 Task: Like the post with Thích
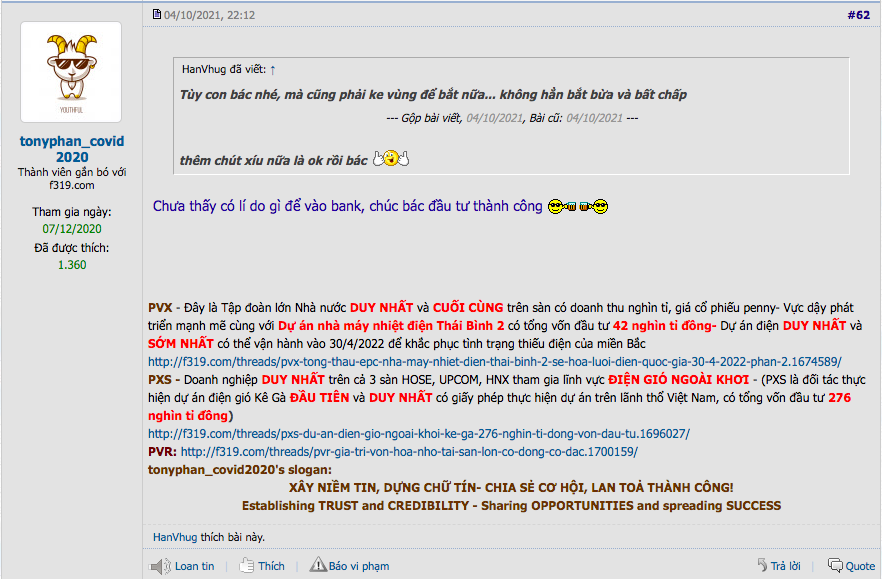[271, 566]
